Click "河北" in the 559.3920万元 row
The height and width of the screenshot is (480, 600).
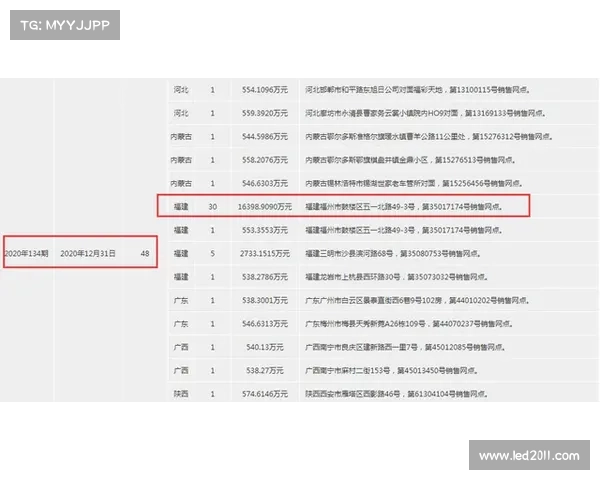[181, 113]
